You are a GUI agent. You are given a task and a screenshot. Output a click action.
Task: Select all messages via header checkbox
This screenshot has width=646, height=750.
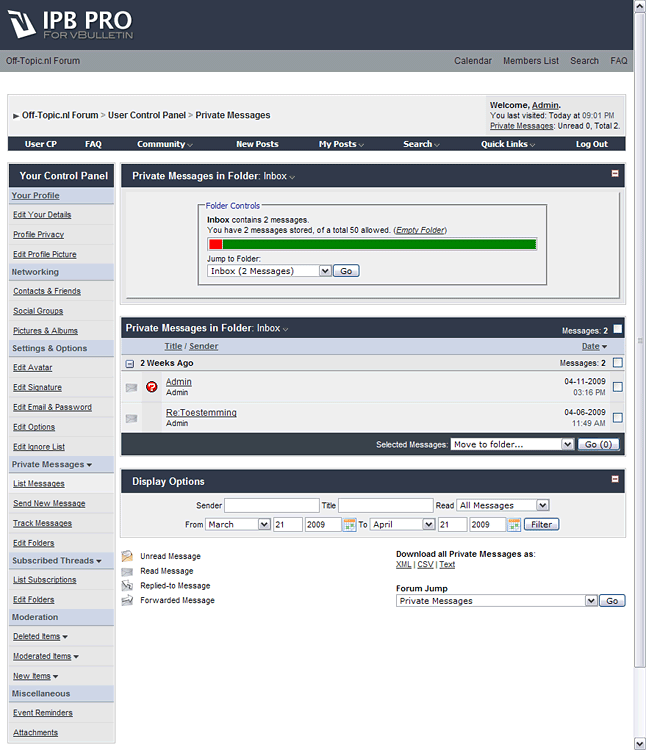pos(617,329)
